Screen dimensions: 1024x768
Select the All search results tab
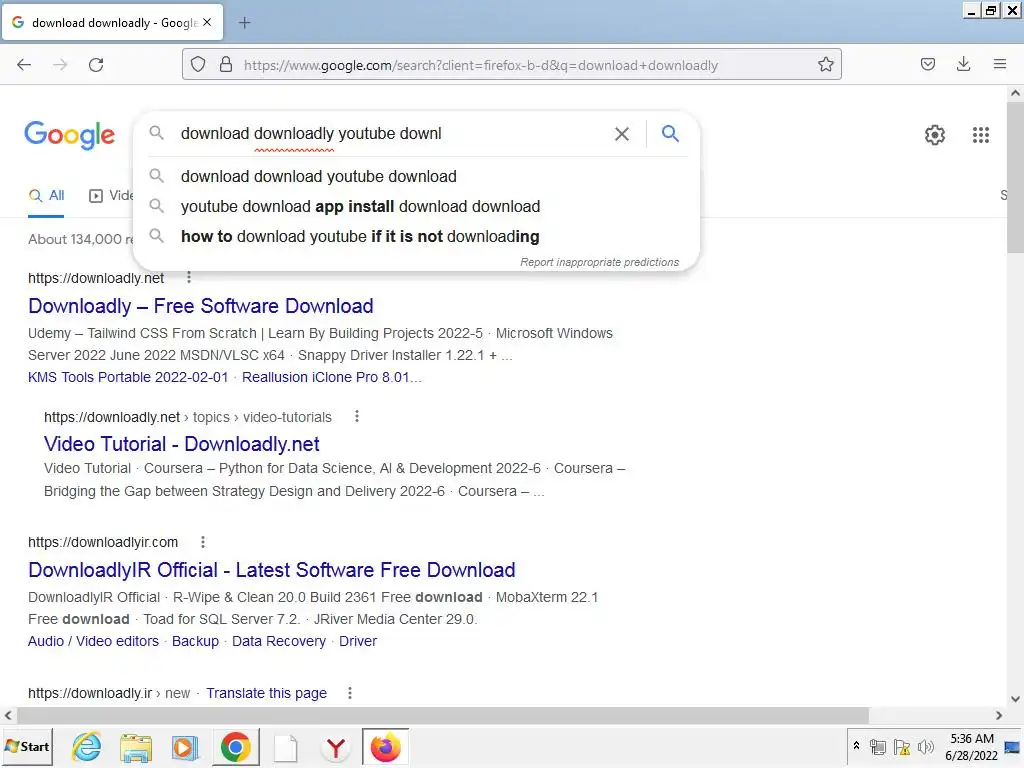(46, 195)
